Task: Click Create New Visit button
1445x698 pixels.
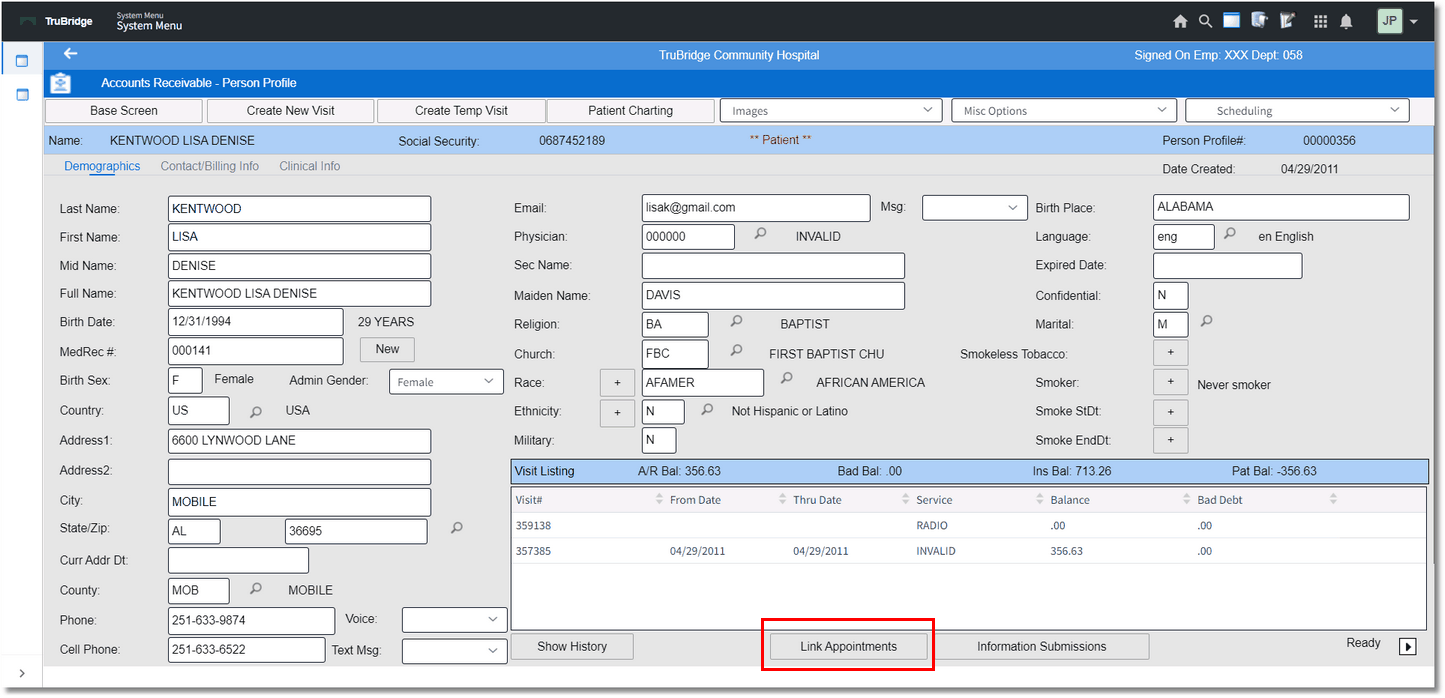Action: pyautogui.click(x=291, y=110)
